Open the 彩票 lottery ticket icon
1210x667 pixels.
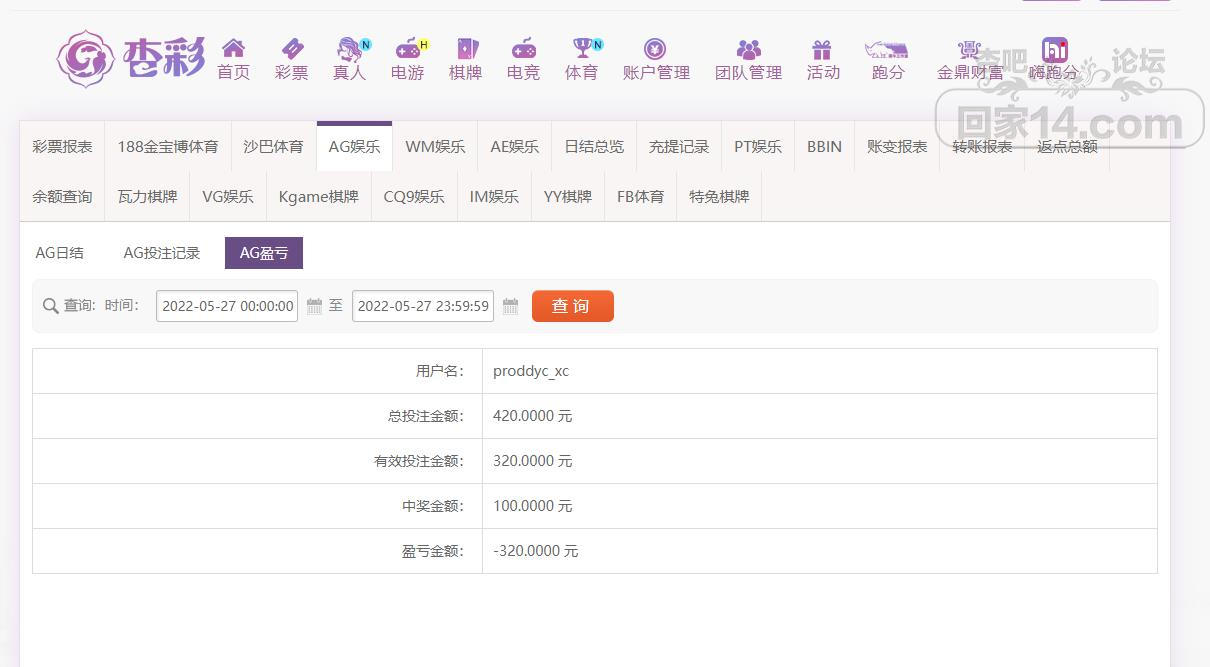pyautogui.click(x=291, y=49)
